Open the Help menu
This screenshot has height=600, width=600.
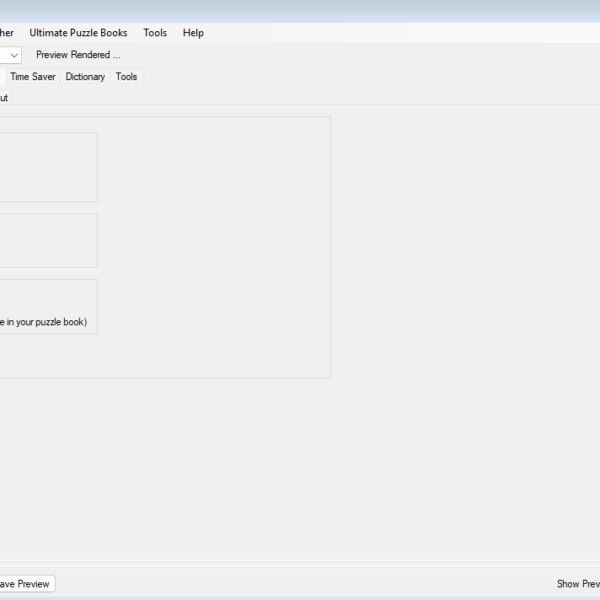click(193, 33)
